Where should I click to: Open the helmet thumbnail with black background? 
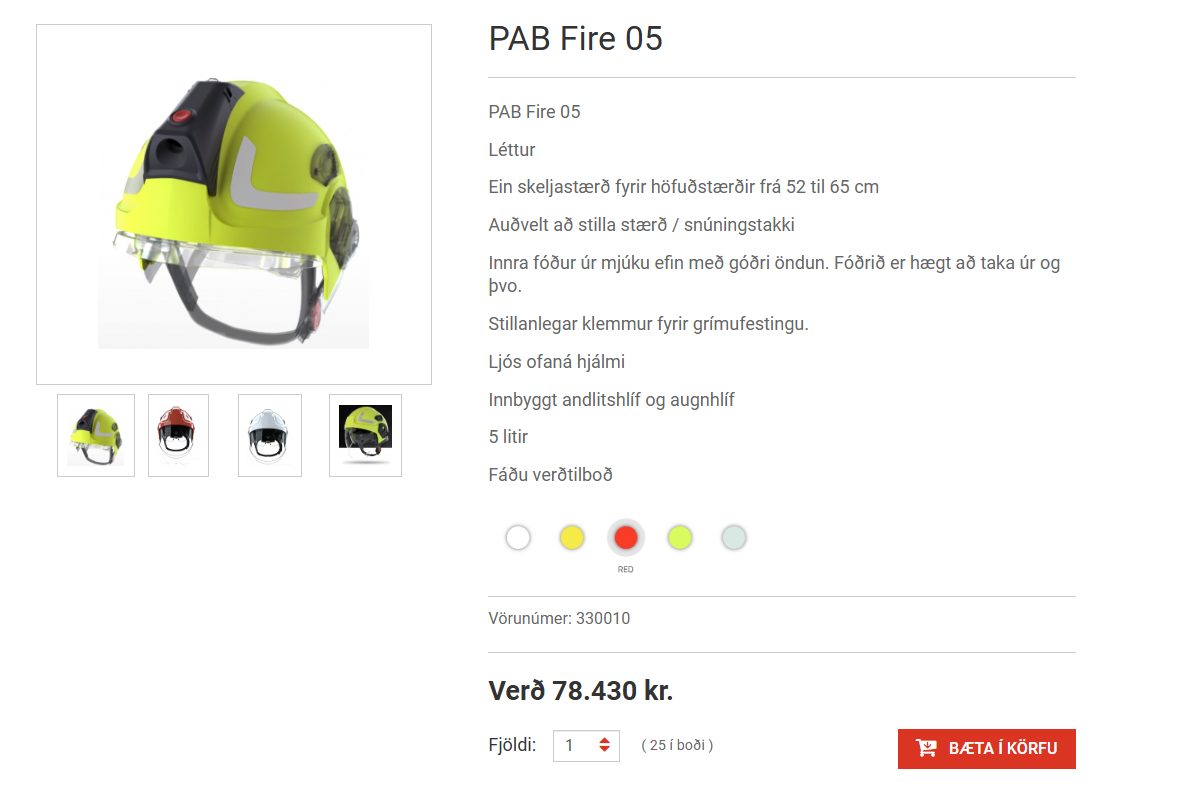tap(365, 435)
